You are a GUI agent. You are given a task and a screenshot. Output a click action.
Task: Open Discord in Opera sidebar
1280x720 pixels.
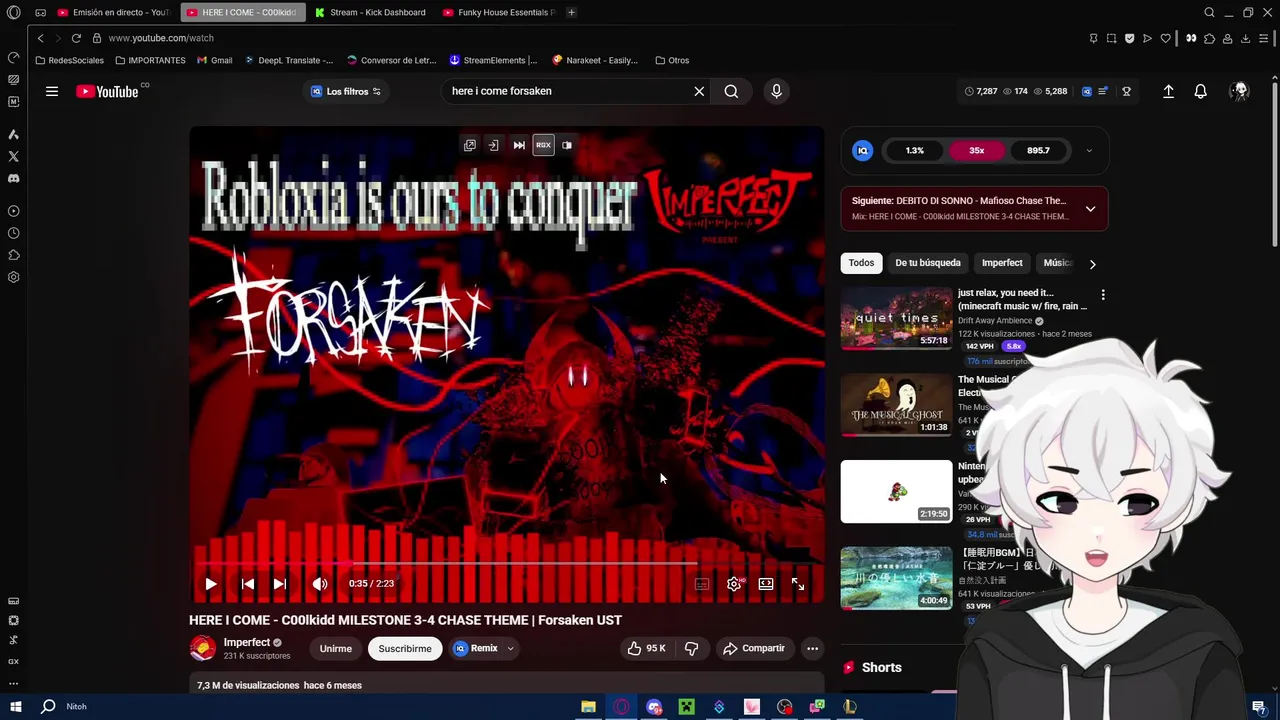tap(13, 178)
